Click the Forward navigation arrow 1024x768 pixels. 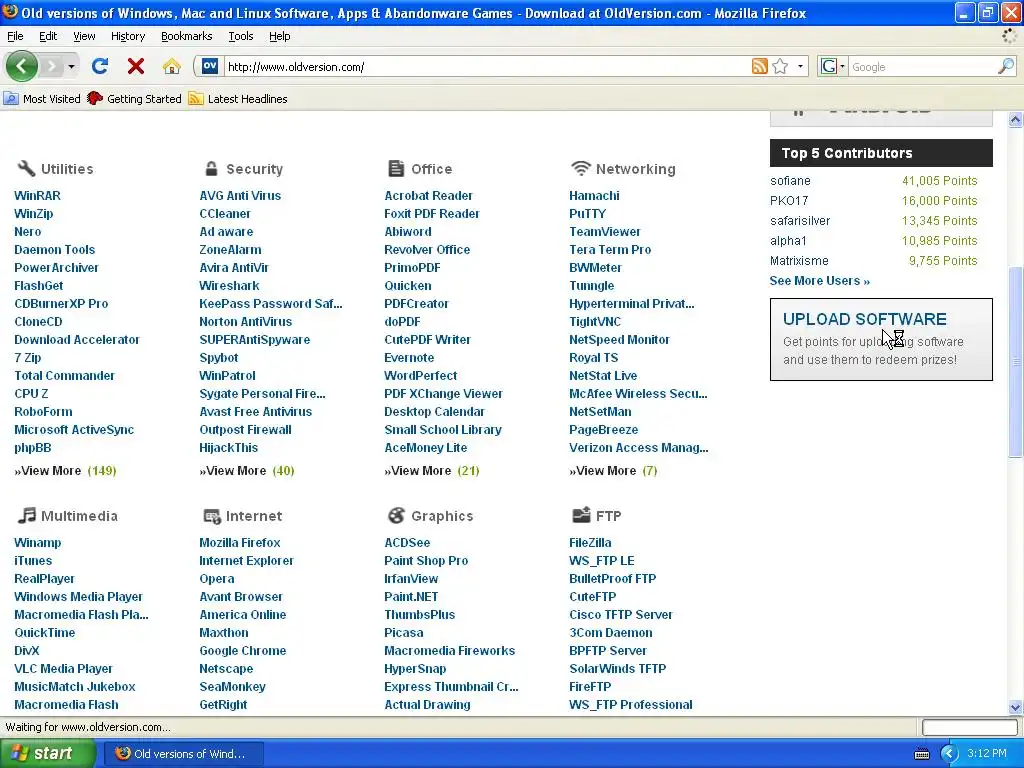[x=52, y=66]
